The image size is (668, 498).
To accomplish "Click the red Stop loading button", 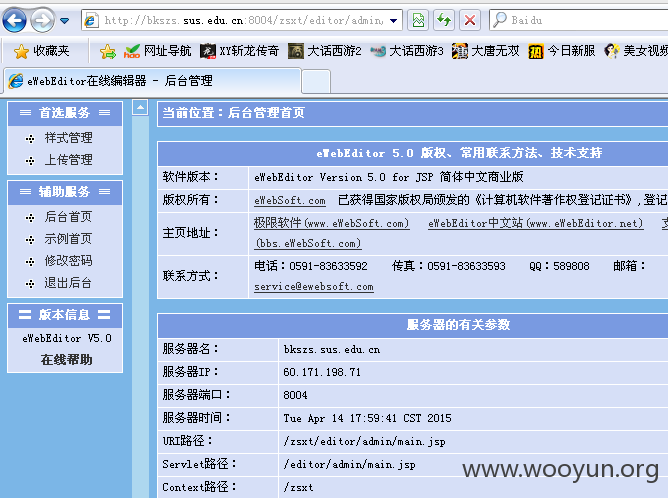I will (x=470, y=20).
